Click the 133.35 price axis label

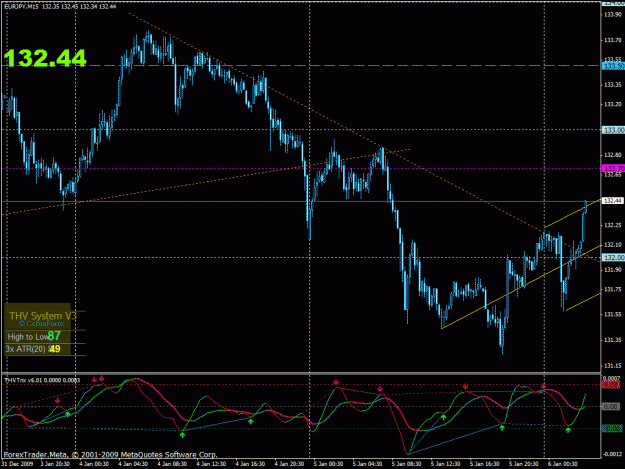pos(613,85)
